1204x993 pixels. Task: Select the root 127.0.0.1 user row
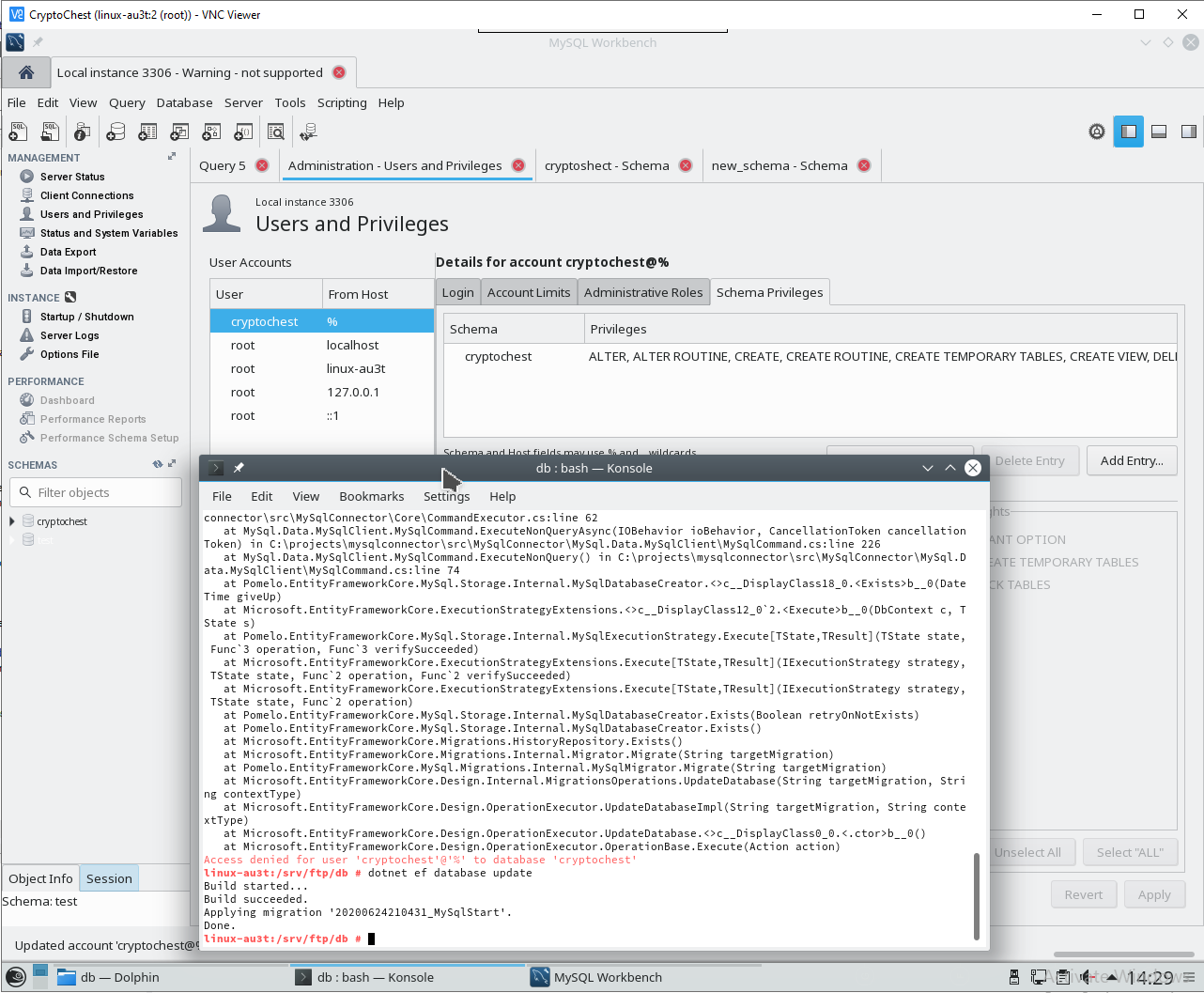(322, 392)
